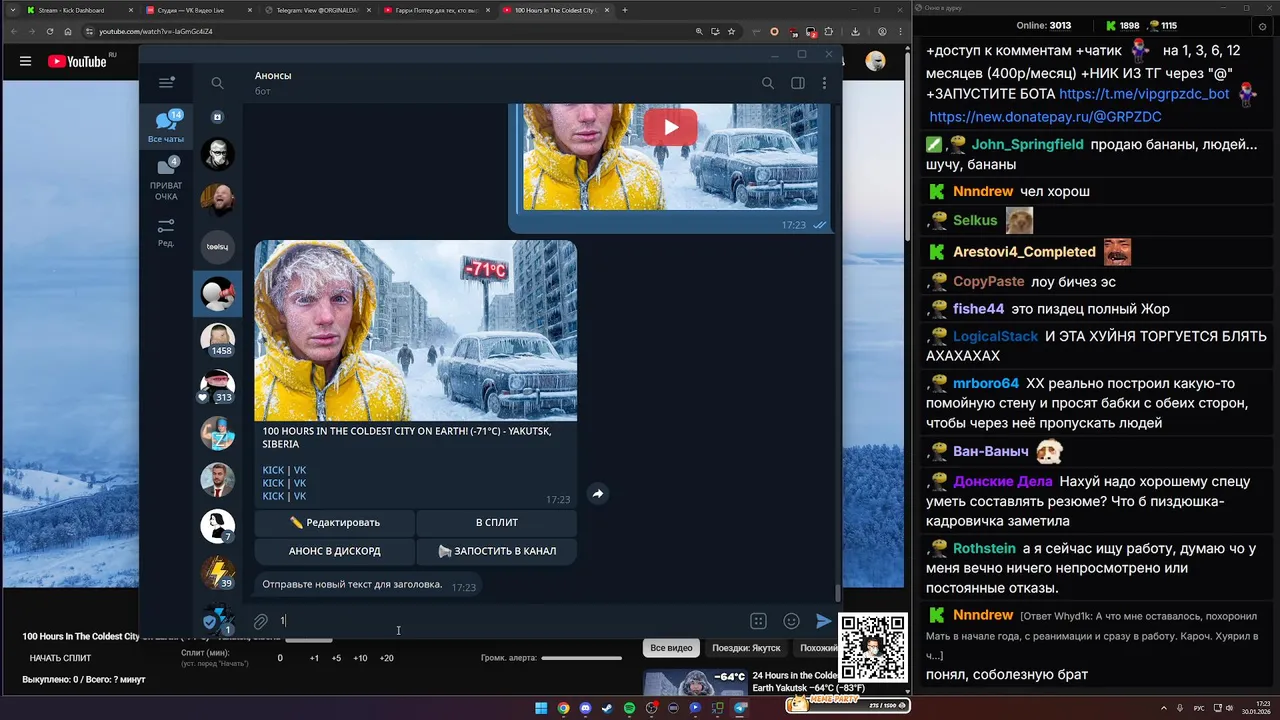Click 'ЗАПОСТИТЬ В КАНАЛ' bot button

497,551
